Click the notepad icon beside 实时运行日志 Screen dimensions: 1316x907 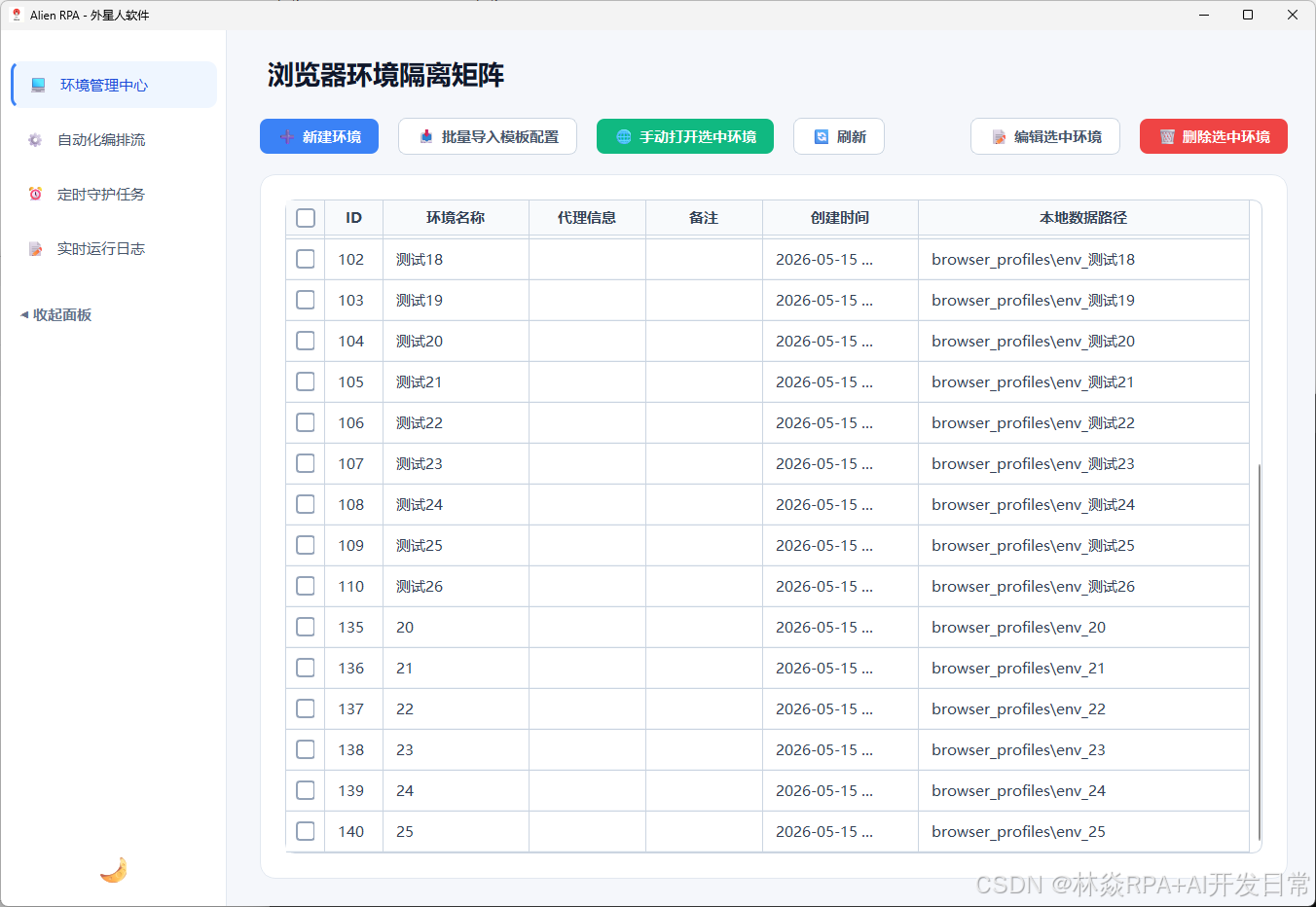click(35, 249)
